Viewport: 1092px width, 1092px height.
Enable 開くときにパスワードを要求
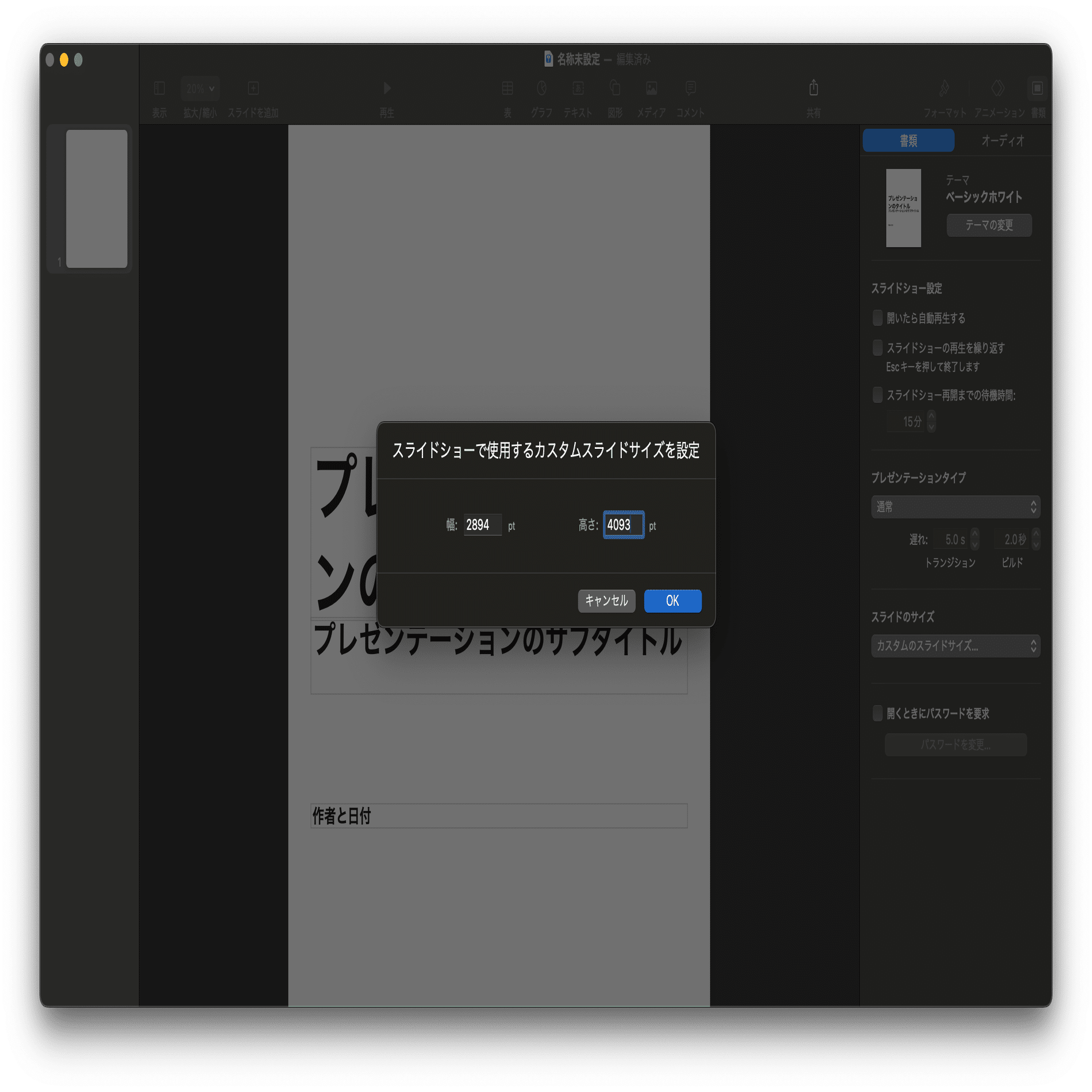(x=878, y=713)
